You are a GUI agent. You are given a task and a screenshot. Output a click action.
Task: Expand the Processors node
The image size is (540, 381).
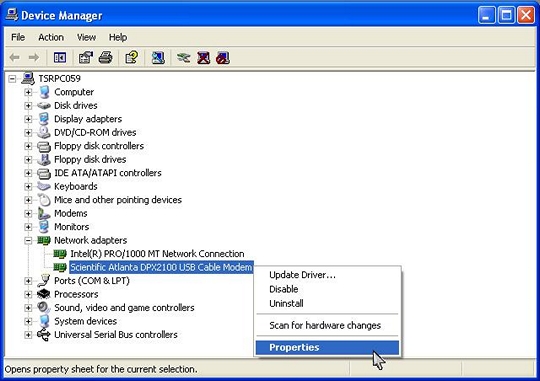point(28,295)
